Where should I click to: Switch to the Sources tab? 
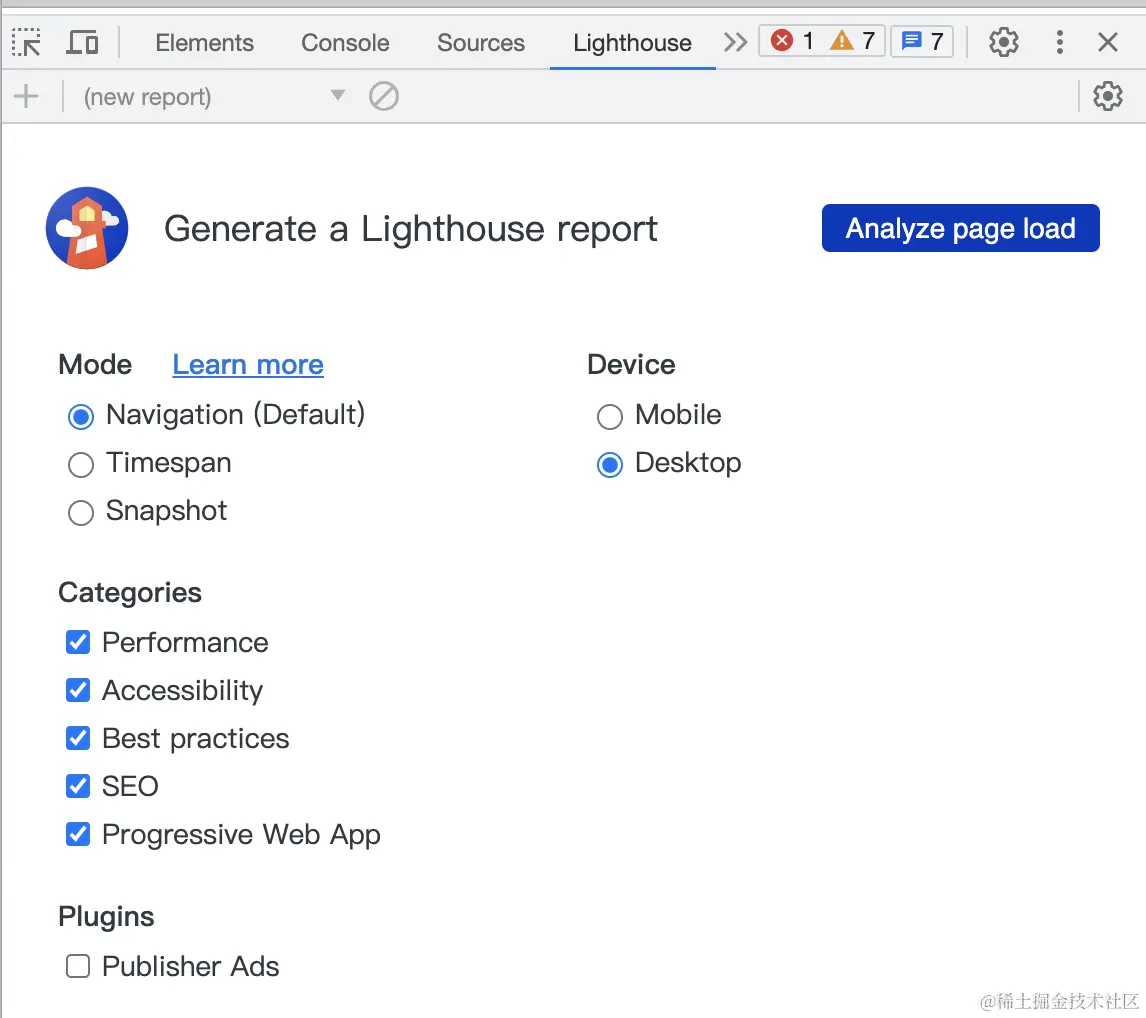click(x=481, y=42)
